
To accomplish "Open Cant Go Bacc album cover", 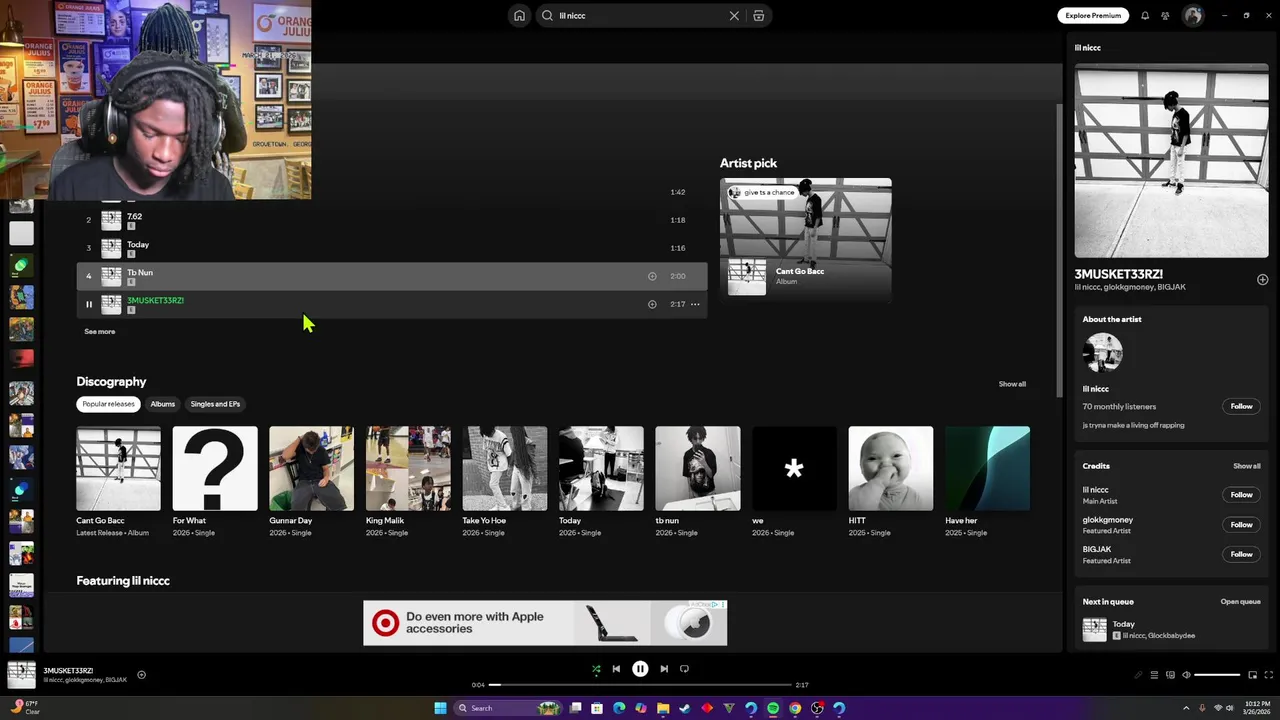I will coord(118,469).
